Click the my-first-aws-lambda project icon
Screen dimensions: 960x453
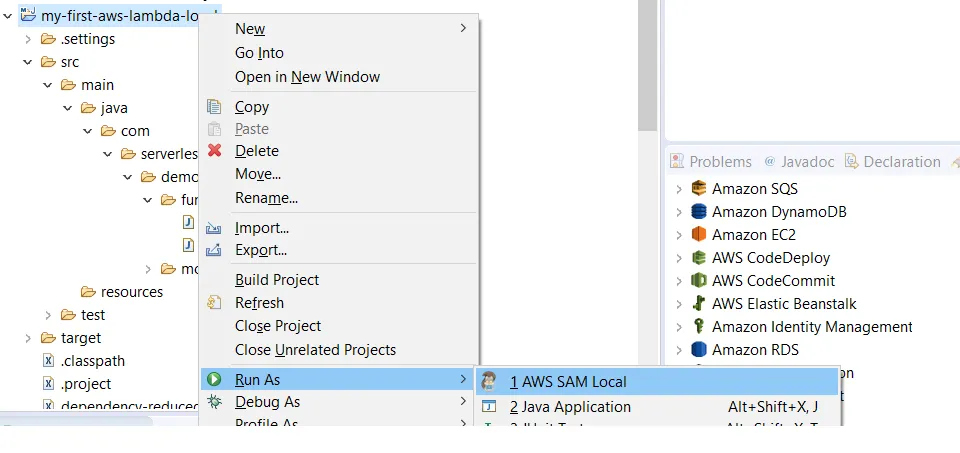(x=28, y=14)
